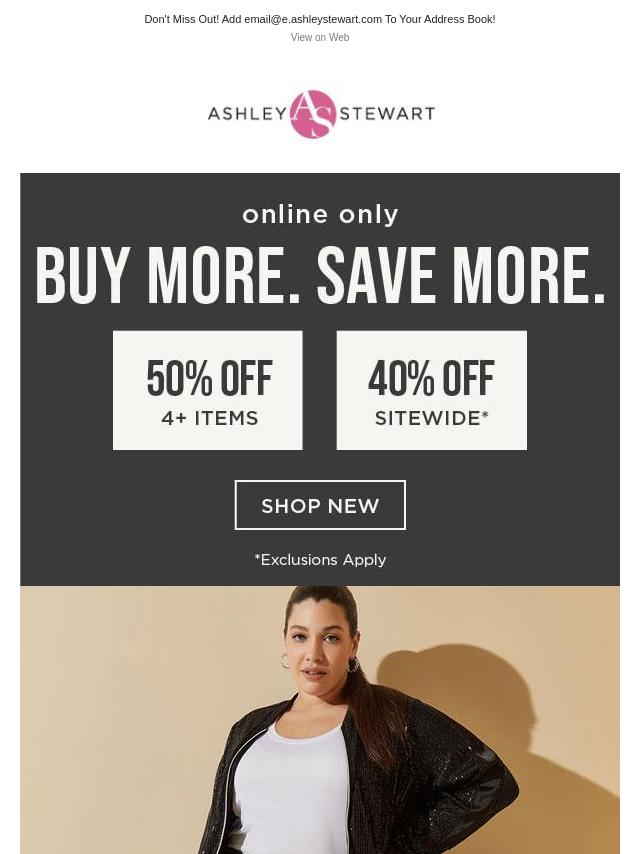Click the 'Don't Miss Out!' header text
This screenshot has width=640, height=854.
pos(181,19)
